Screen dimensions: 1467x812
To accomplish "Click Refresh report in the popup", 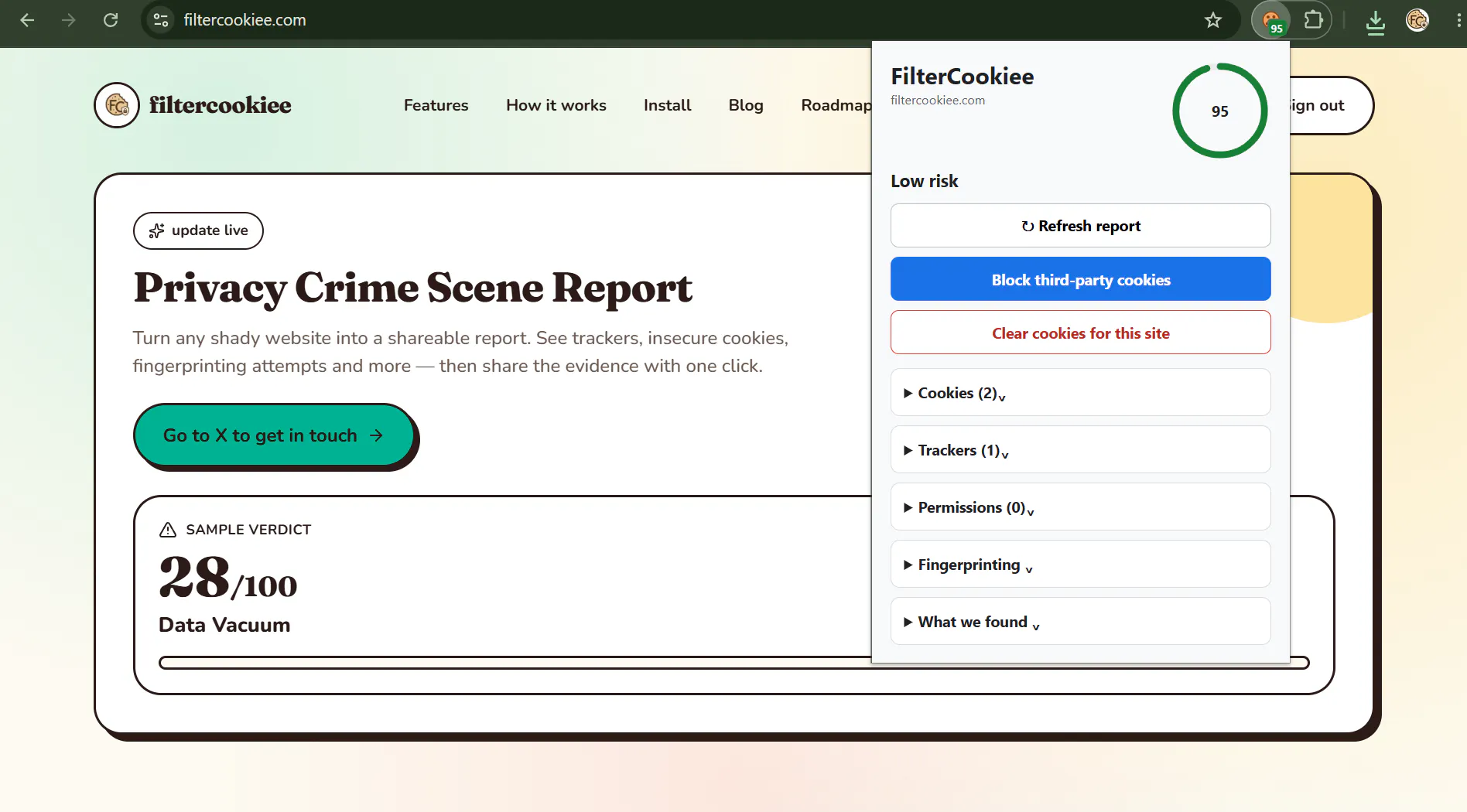I will (x=1080, y=226).
